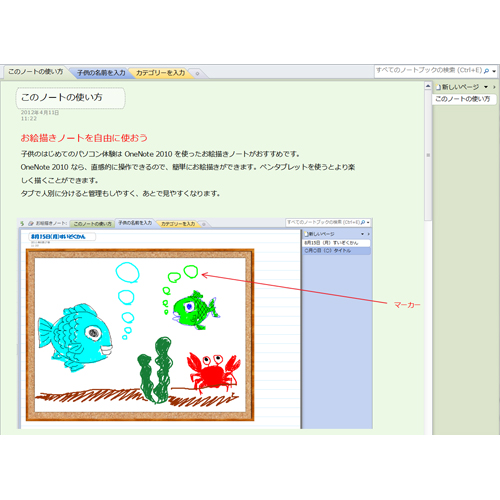Click the line starting タブで人別に分けると

tap(120, 193)
